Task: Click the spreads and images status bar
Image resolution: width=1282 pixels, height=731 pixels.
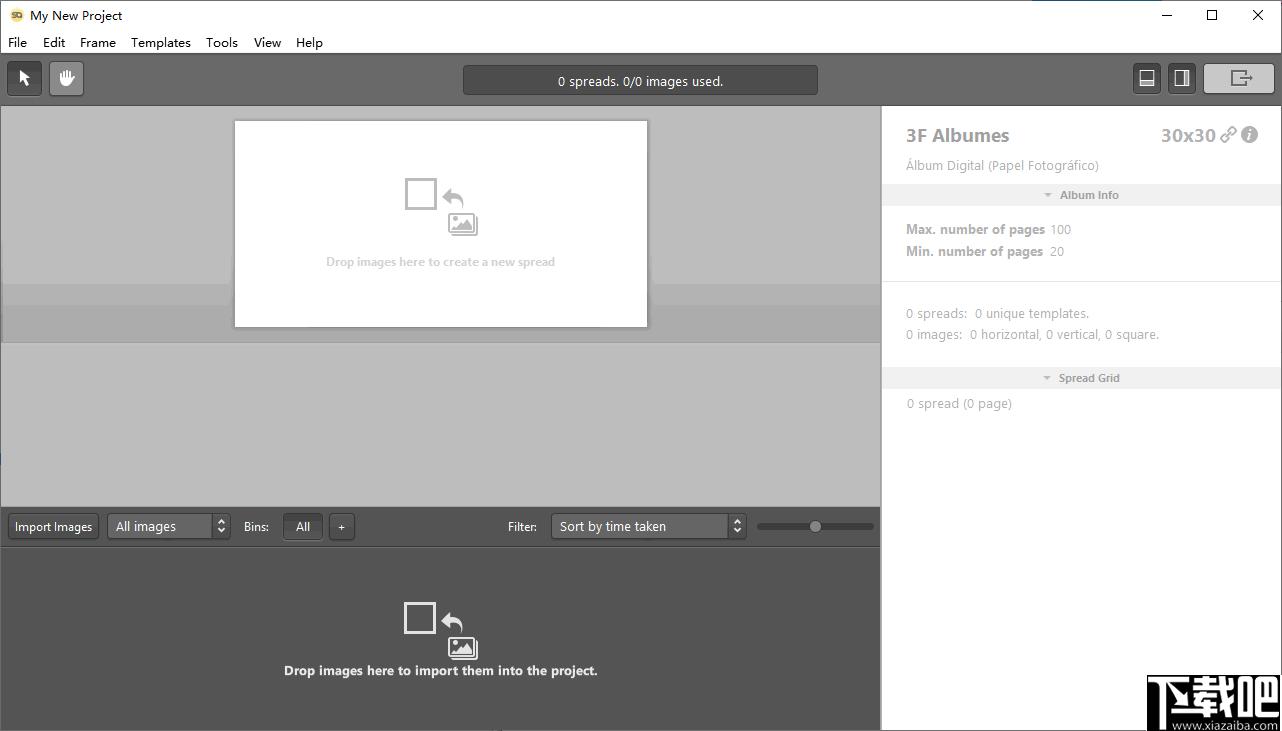Action: point(640,81)
